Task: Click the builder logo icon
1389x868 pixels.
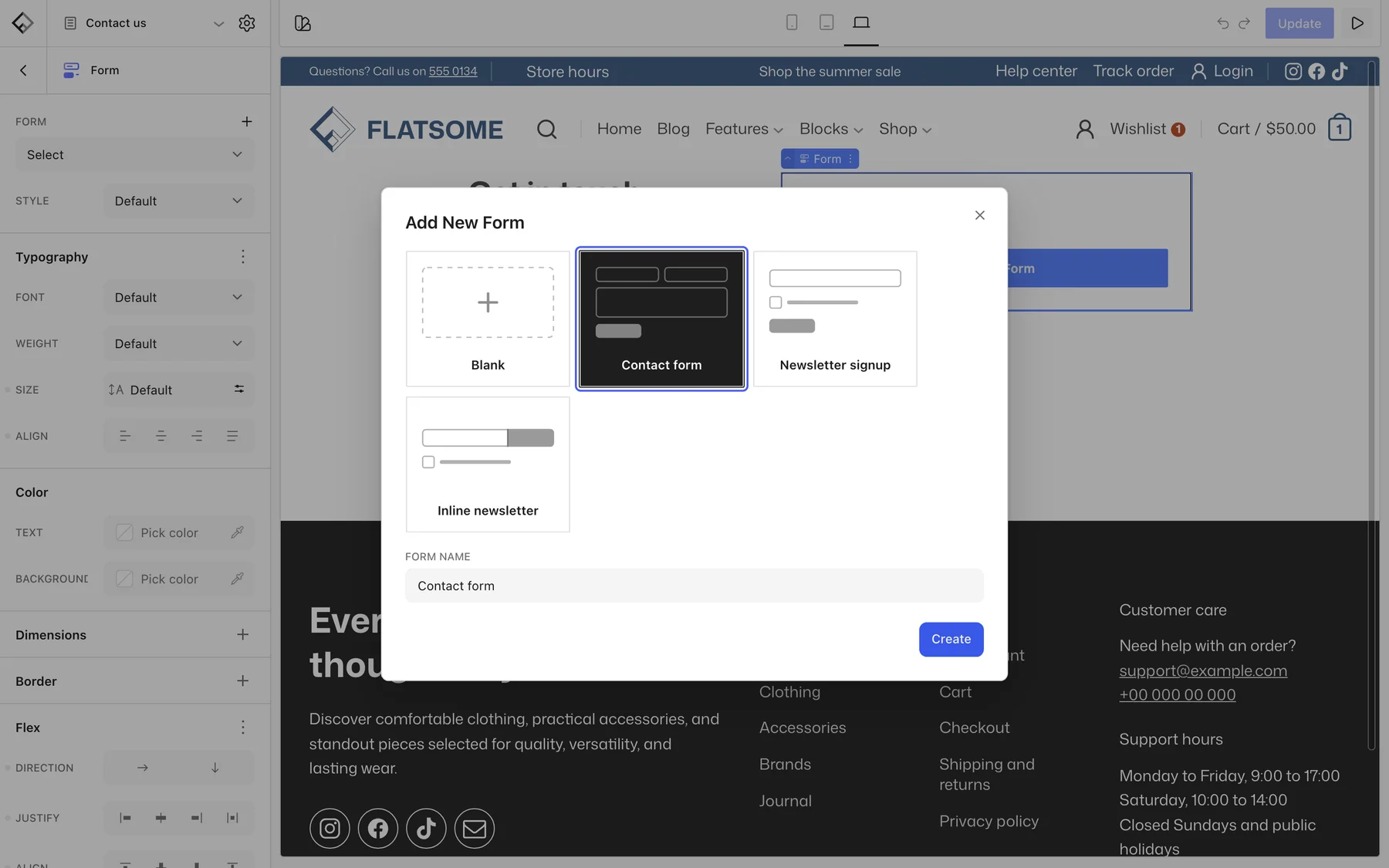Action: click(x=22, y=23)
